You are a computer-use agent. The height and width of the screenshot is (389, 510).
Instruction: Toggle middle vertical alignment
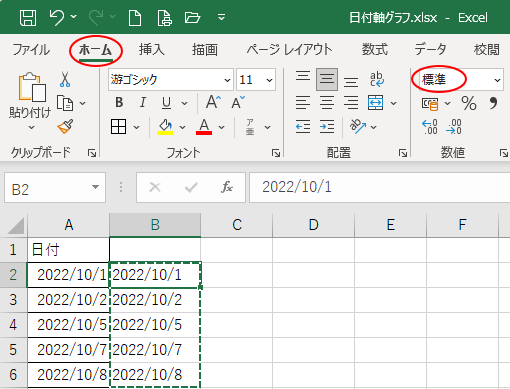pos(327,79)
